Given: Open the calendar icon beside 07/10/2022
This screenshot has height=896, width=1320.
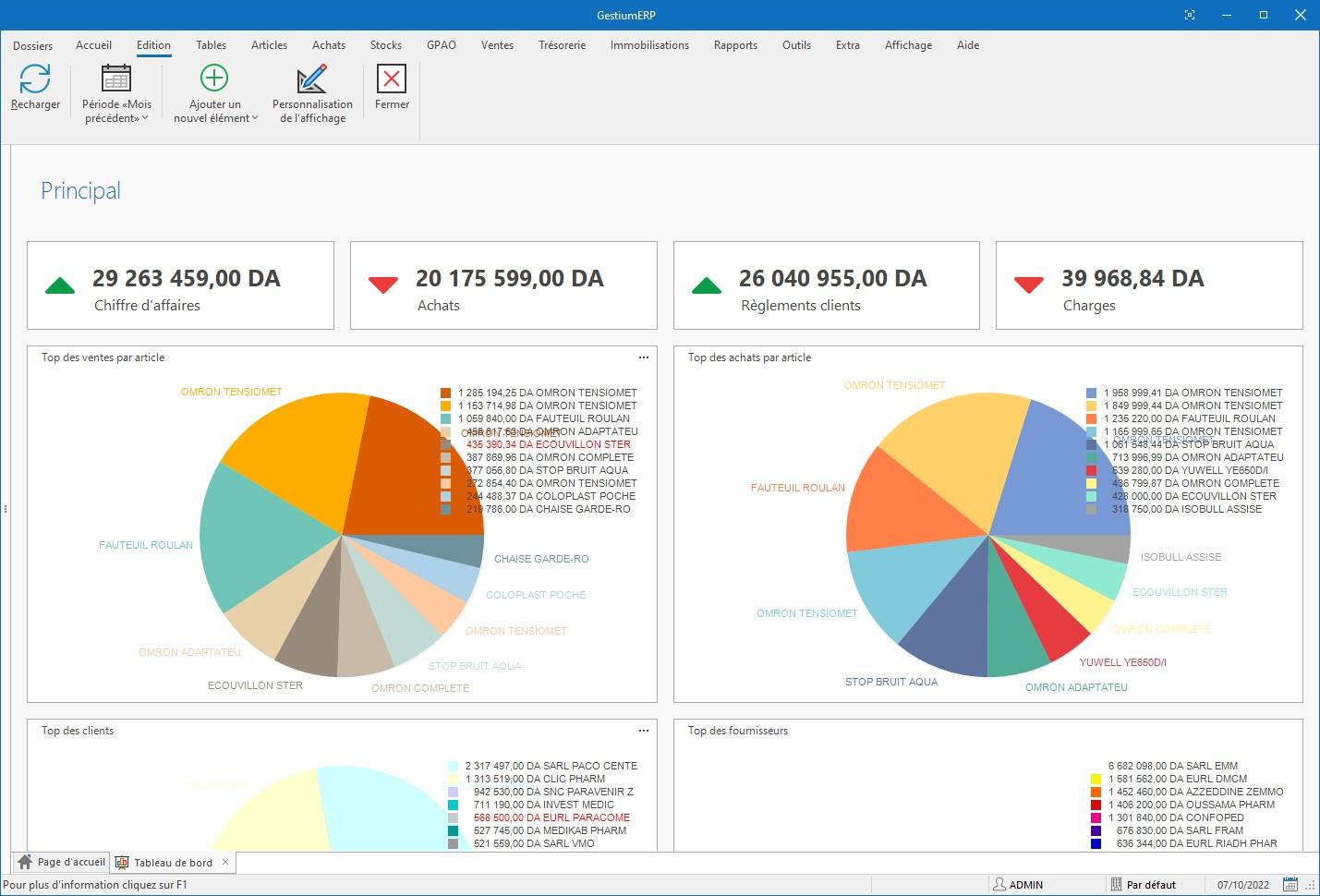Looking at the screenshot, I should point(1290,884).
